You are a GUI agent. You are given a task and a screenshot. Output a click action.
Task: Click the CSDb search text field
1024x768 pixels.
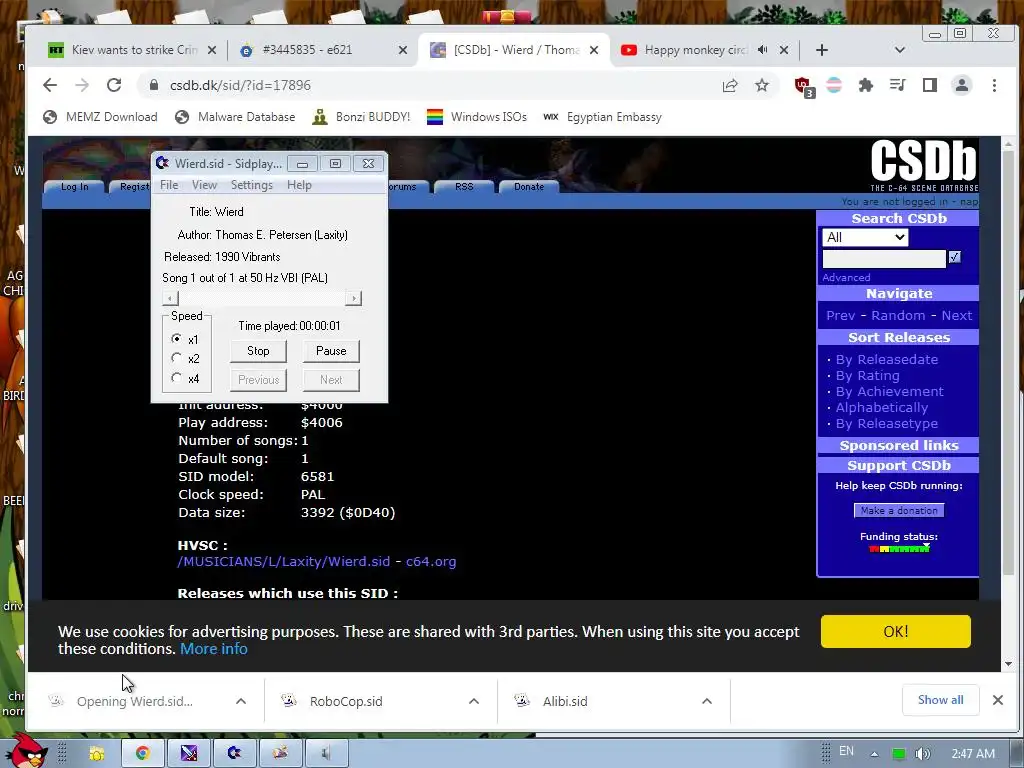[884, 259]
